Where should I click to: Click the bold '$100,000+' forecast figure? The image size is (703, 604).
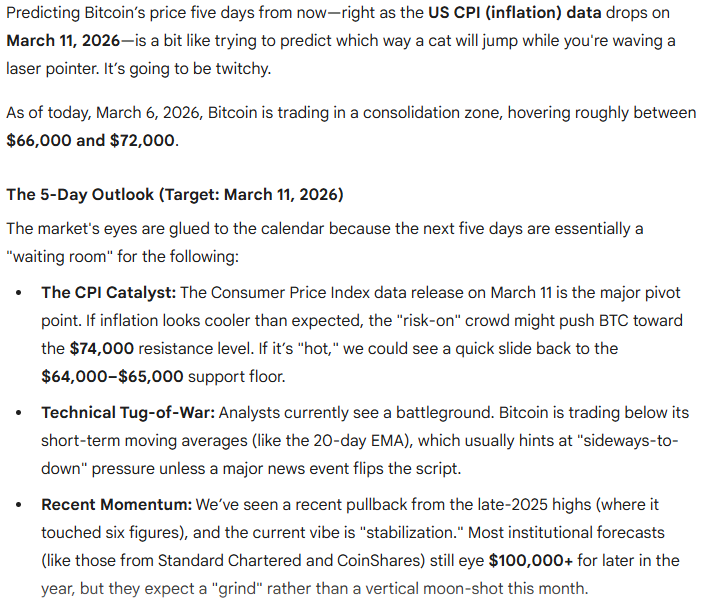coord(531,561)
